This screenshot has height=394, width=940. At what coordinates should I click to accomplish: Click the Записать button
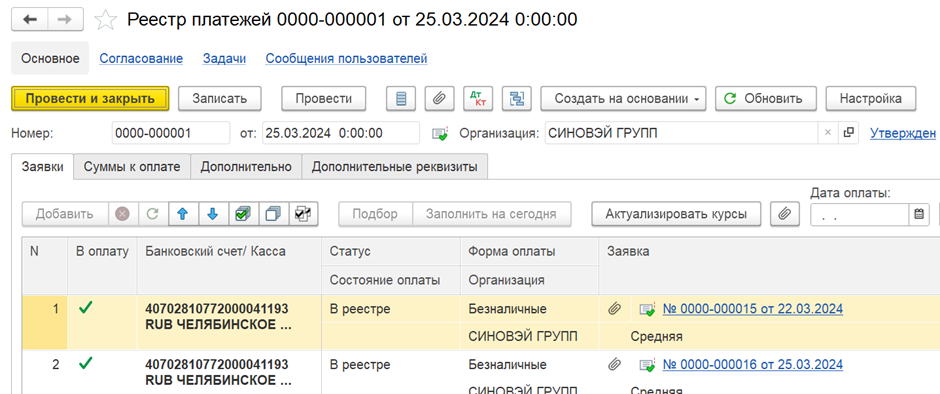[219, 99]
